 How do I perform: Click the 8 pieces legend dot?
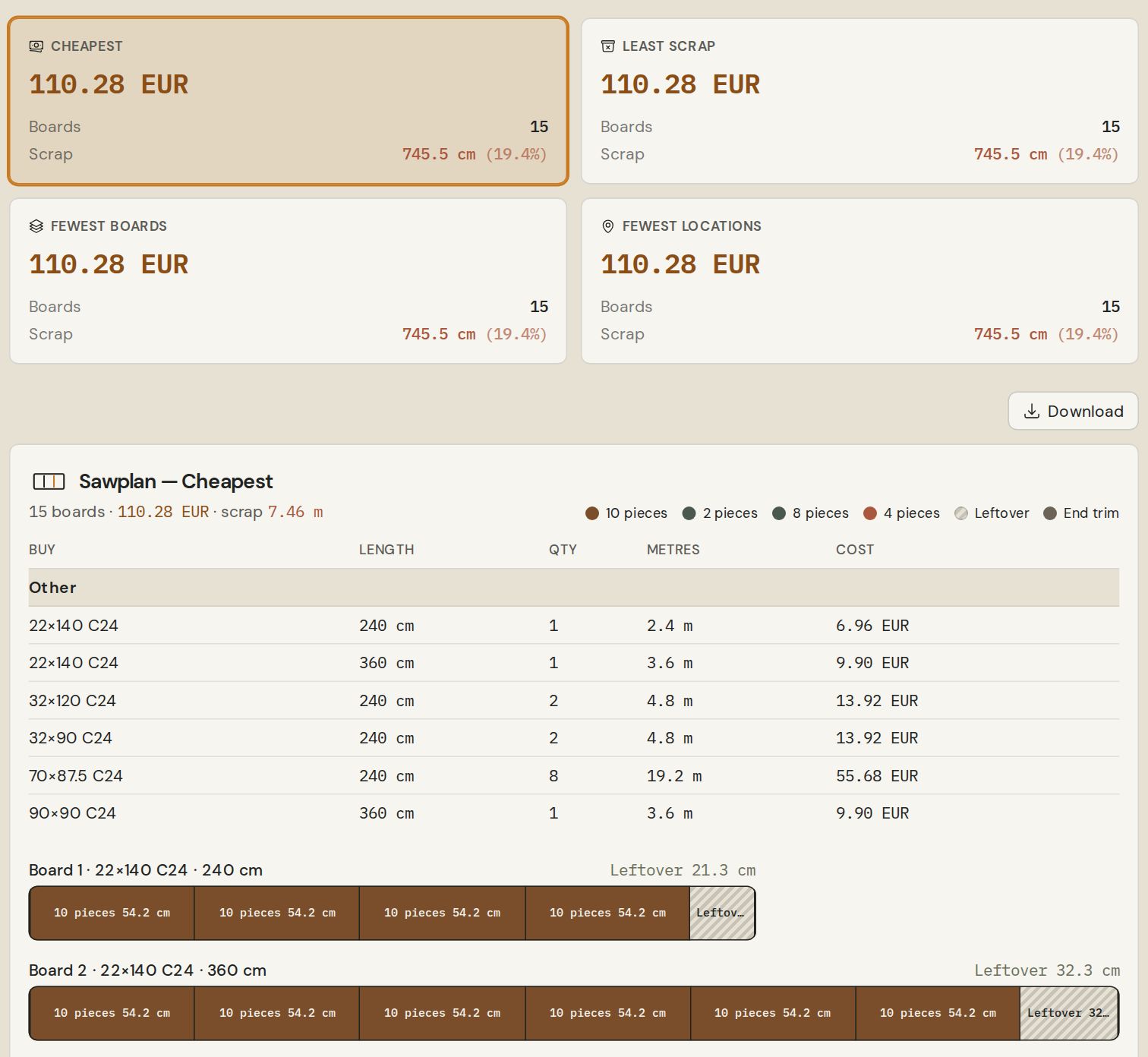[778, 513]
